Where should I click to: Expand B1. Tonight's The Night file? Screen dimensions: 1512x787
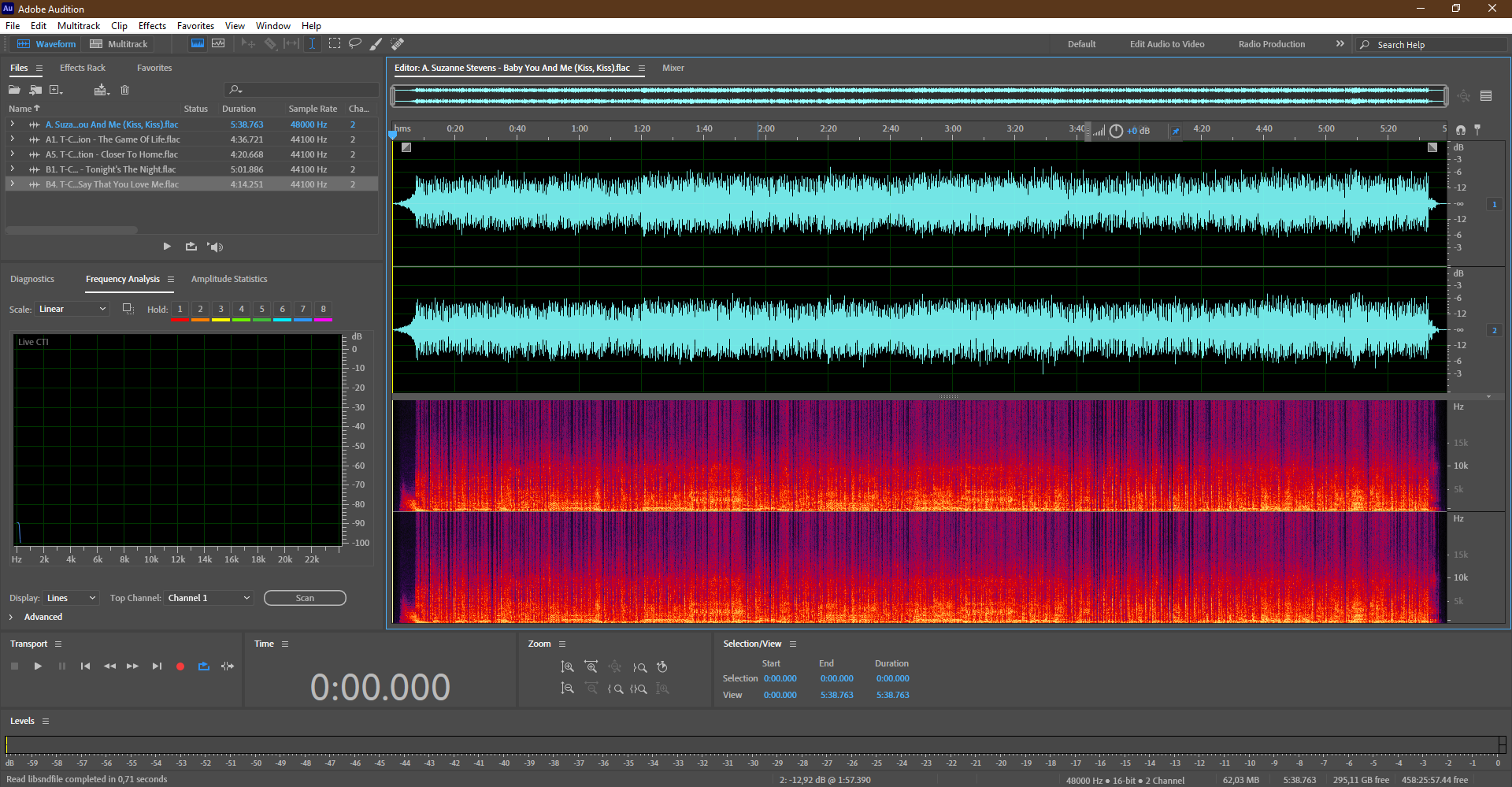coord(13,169)
